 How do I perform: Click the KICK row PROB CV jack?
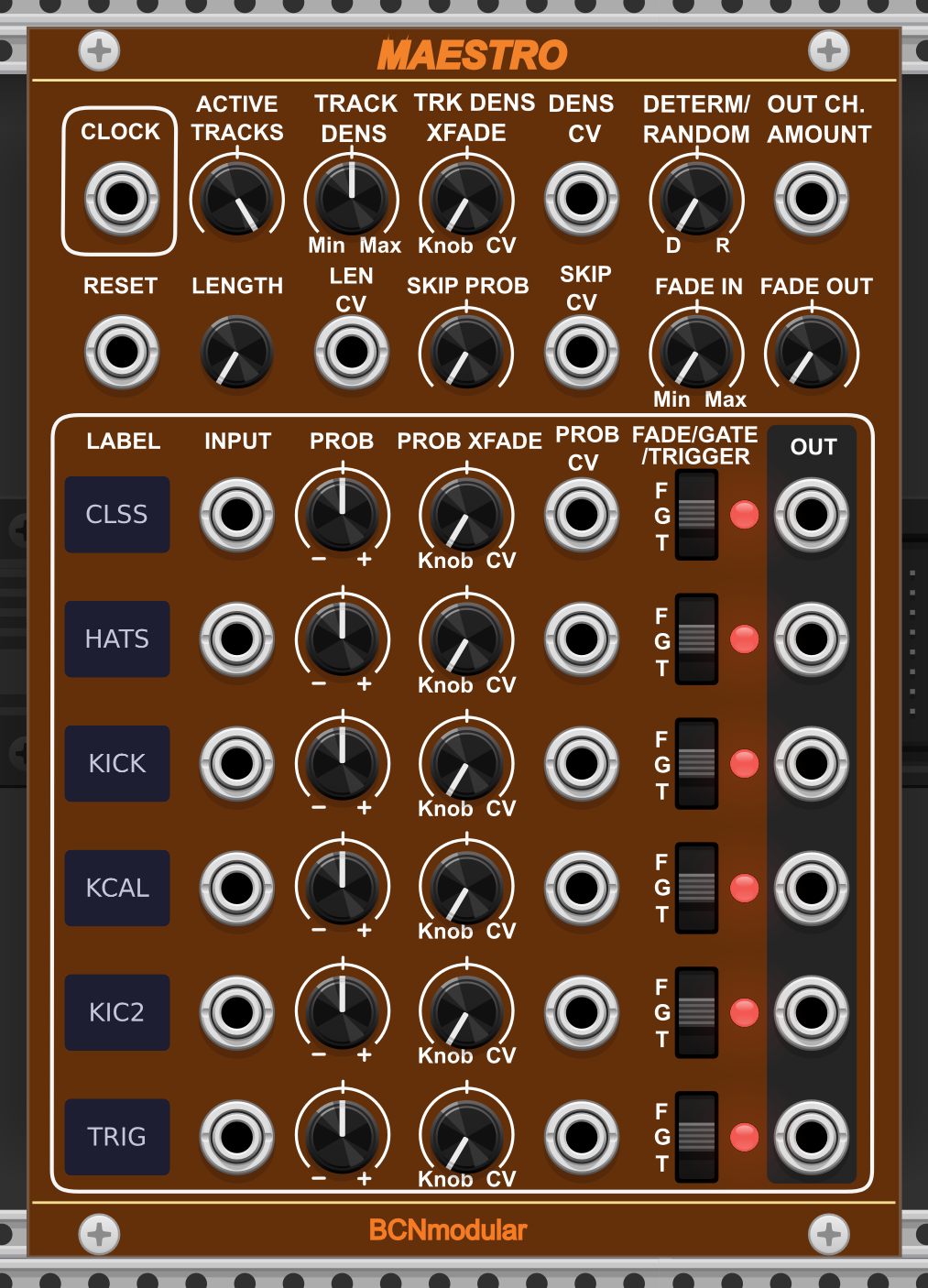pyautogui.click(x=582, y=764)
